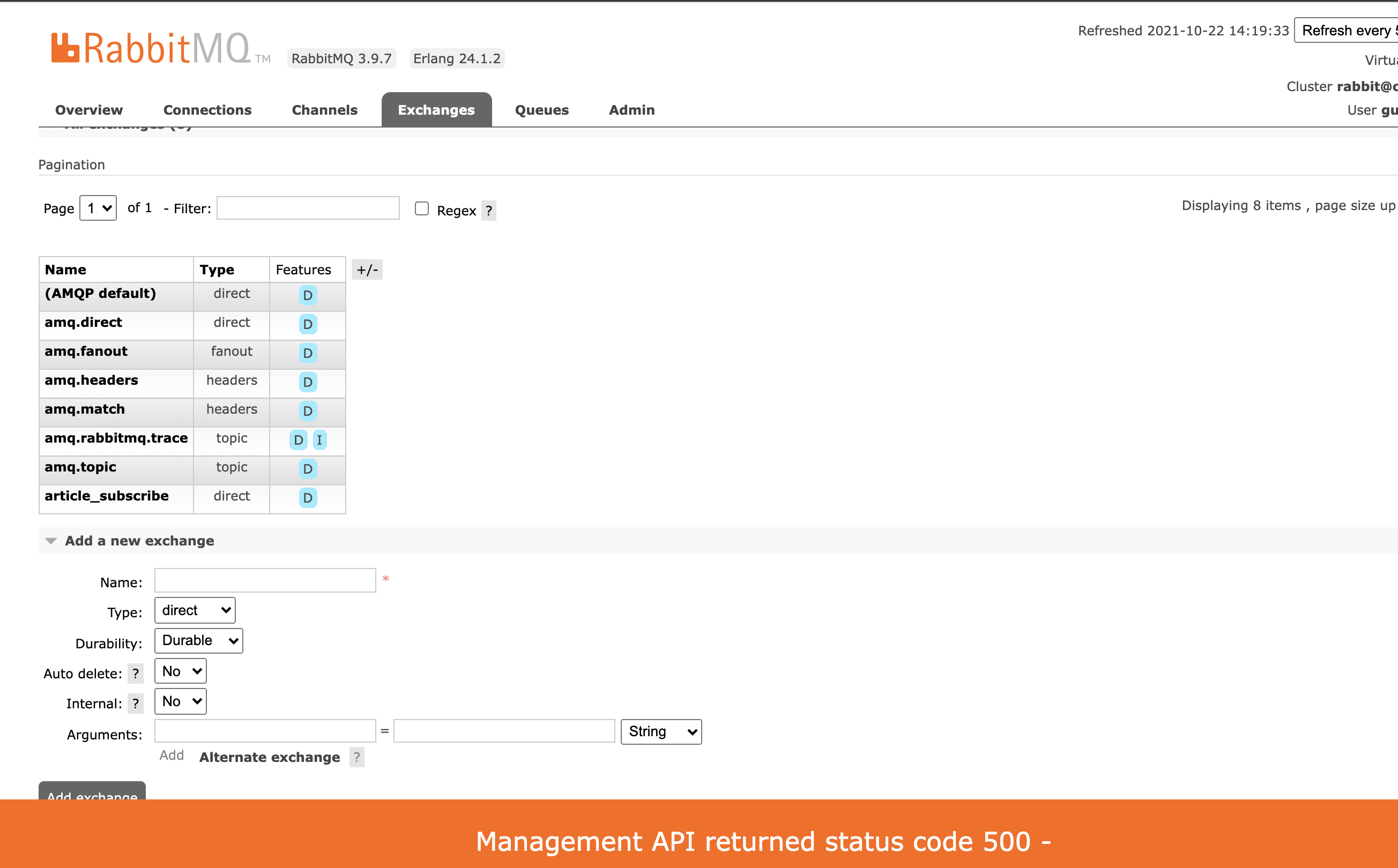Image resolution: width=1398 pixels, height=868 pixels.
Task: Collapse the Add a new exchange section
Action: click(x=51, y=540)
